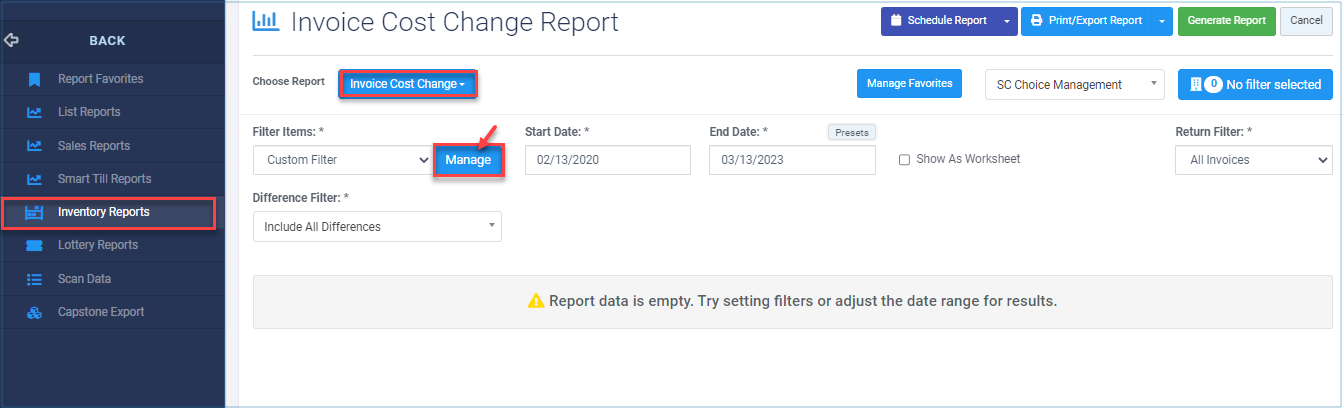
Task: Click the List Reports chart icon
Action: tap(34, 112)
